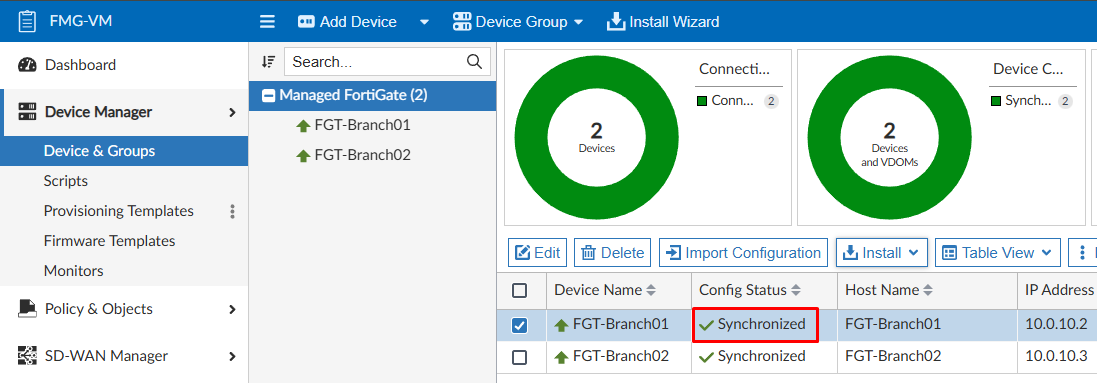Expand SD-WAN Manager chevron
This screenshot has width=1097, height=383.
[x=232, y=356]
